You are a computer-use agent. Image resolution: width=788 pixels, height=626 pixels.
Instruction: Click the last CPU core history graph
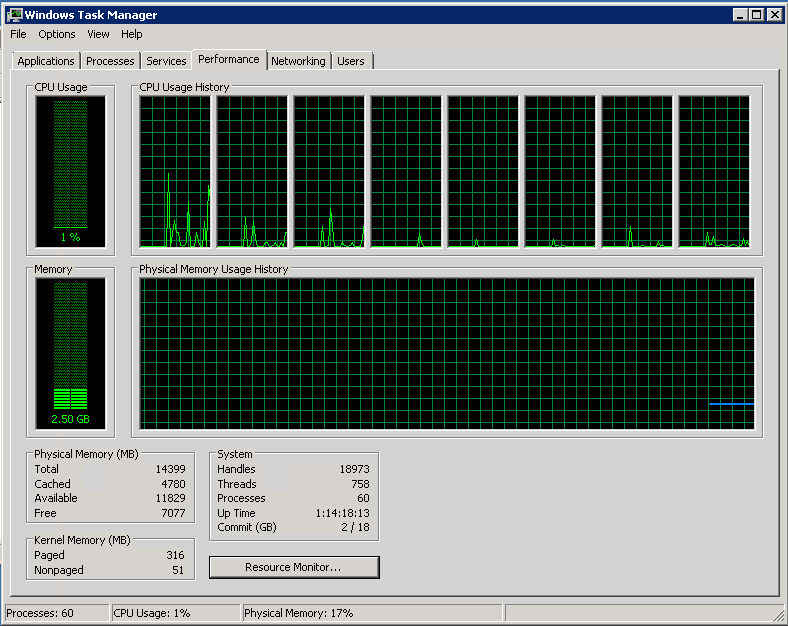714,172
